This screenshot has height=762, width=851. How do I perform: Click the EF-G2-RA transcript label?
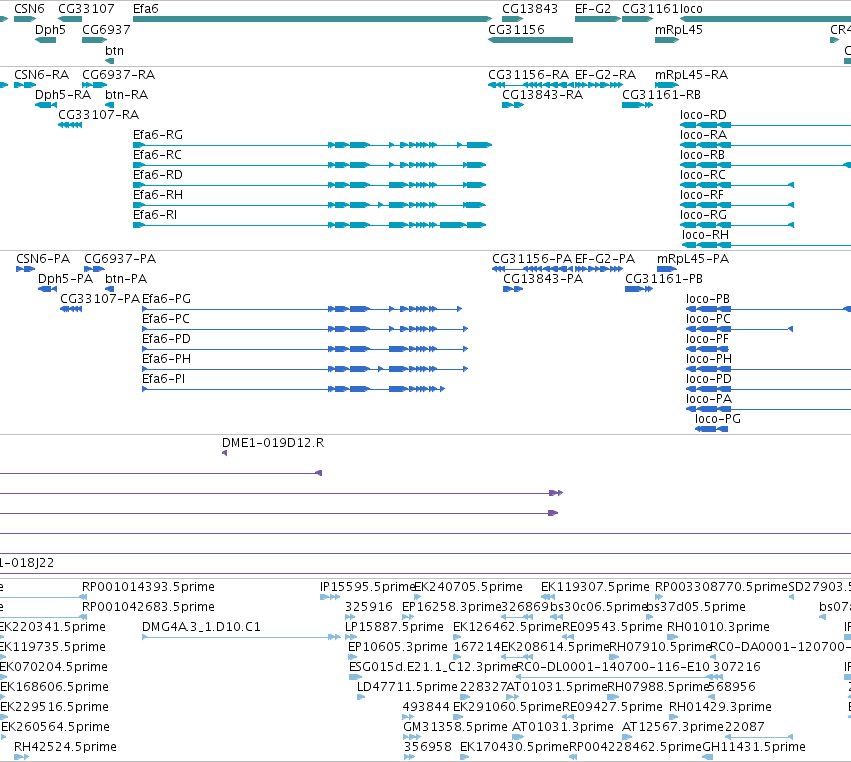click(606, 74)
